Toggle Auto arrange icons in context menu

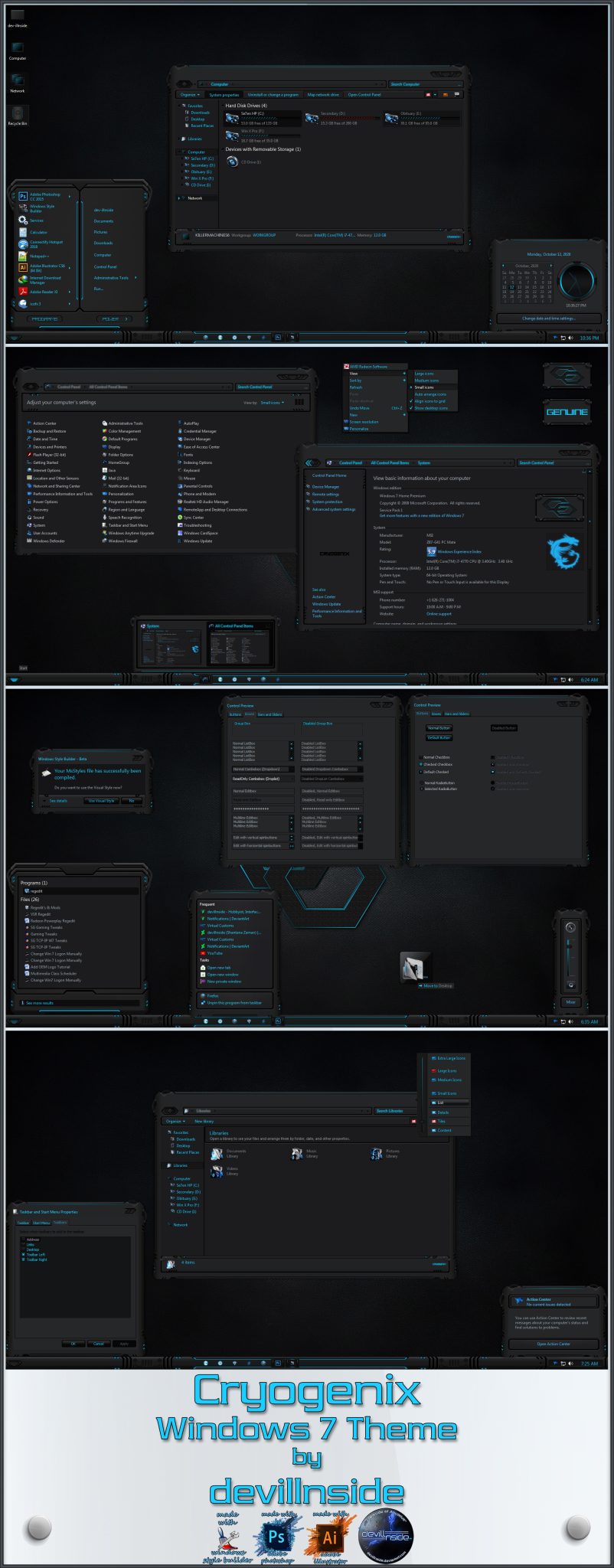tap(429, 394)
